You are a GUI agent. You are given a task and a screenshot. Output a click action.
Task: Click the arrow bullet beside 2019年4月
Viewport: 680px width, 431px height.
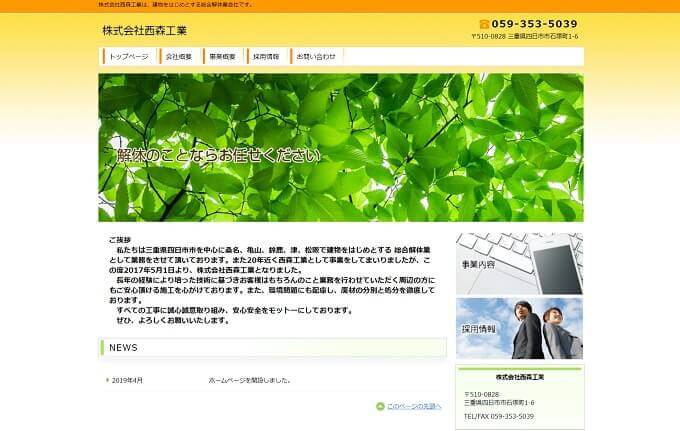pyautogui.click(x=107, y=381)
